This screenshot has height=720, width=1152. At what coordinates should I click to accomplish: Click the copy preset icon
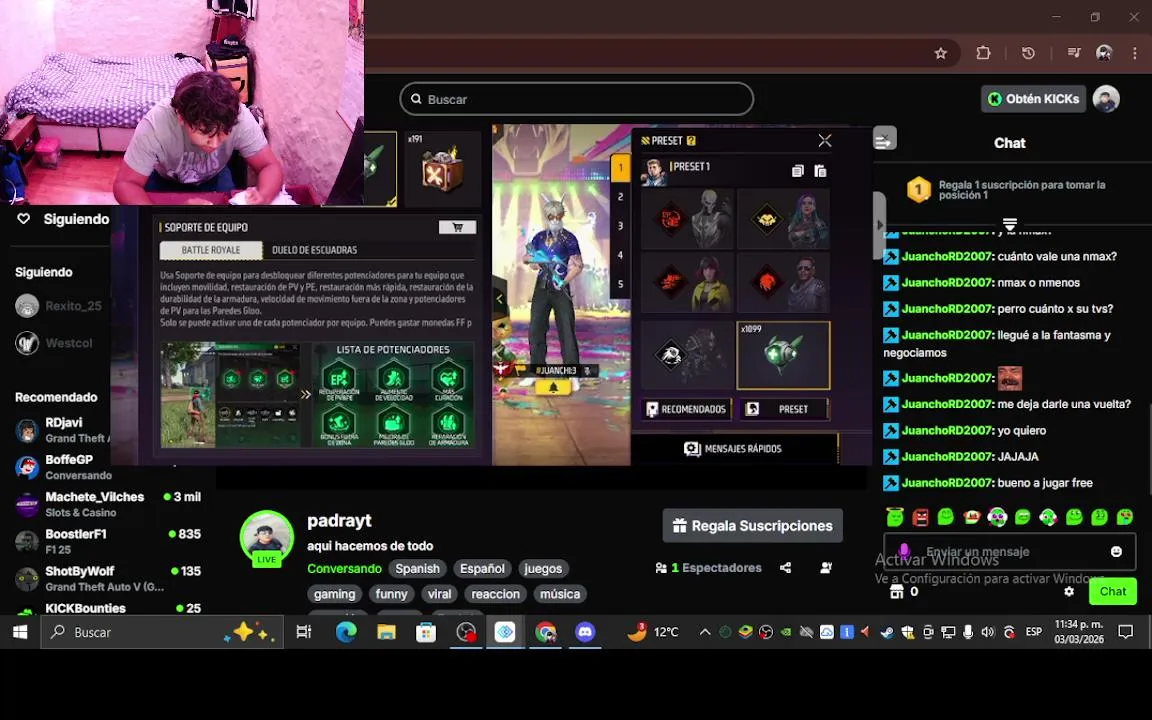[x=797, y=170]
